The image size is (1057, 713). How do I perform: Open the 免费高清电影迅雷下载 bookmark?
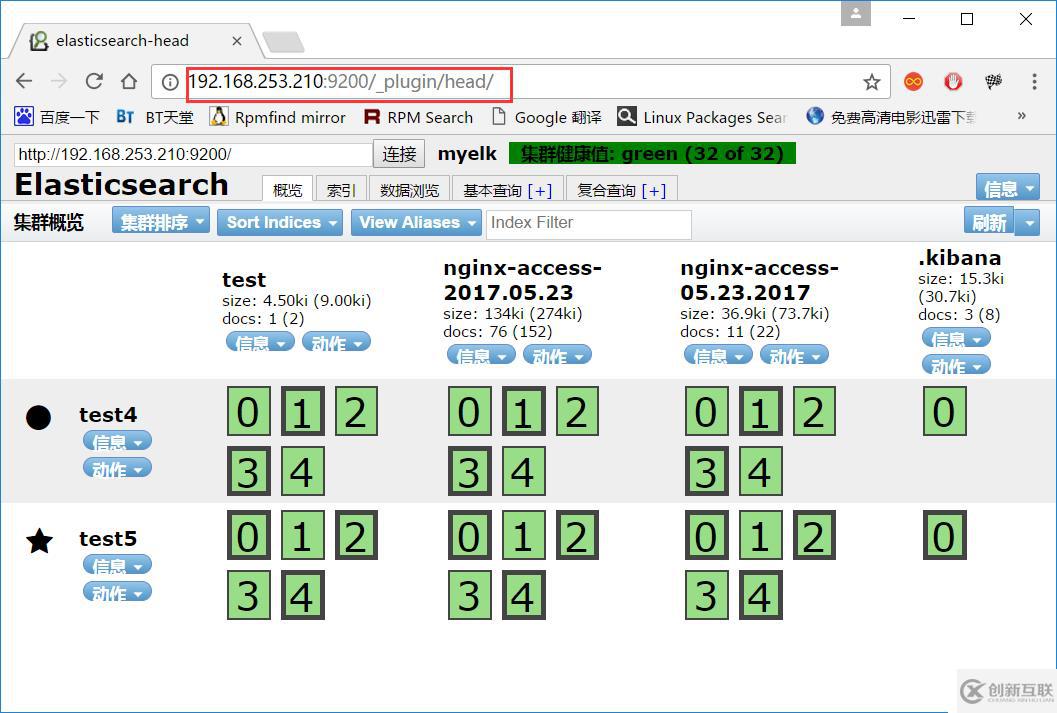(x=890, y=117)
